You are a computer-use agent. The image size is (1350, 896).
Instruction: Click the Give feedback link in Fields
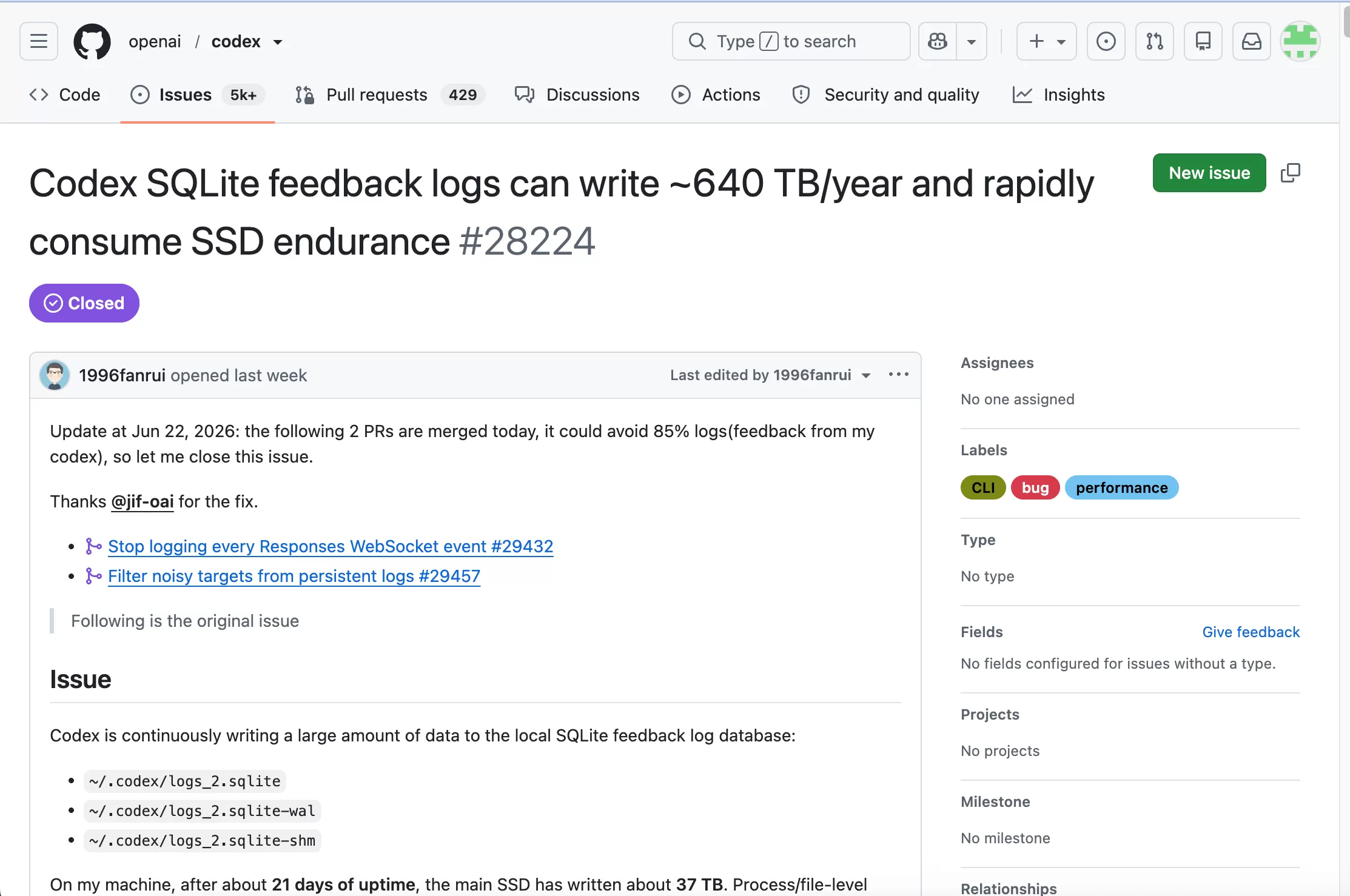(1251, 632)
